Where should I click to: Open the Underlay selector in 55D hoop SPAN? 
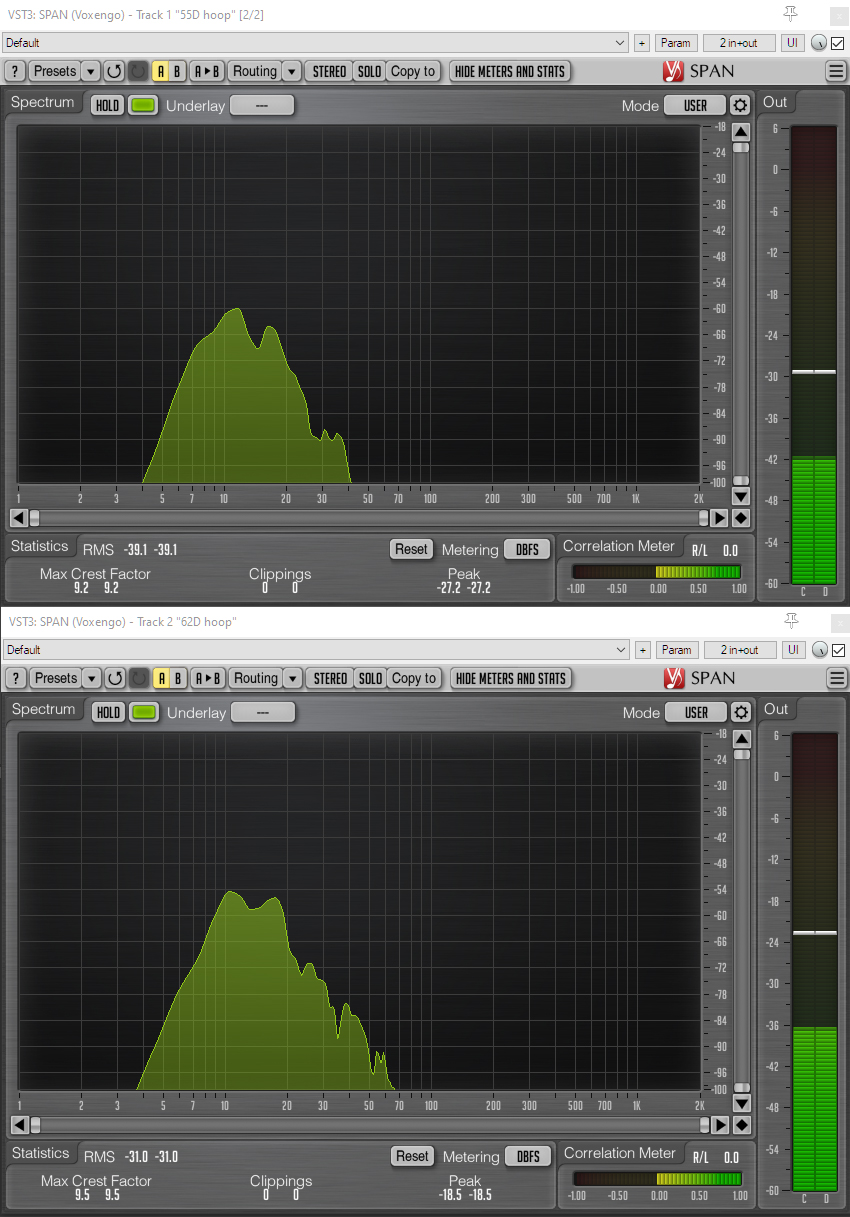pos(262,106)
